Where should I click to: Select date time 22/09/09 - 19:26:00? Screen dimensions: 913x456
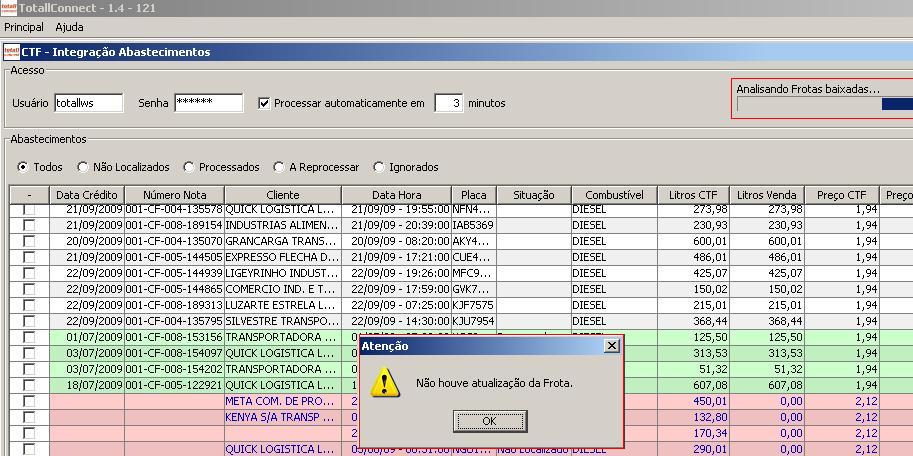tap(397, 273)
